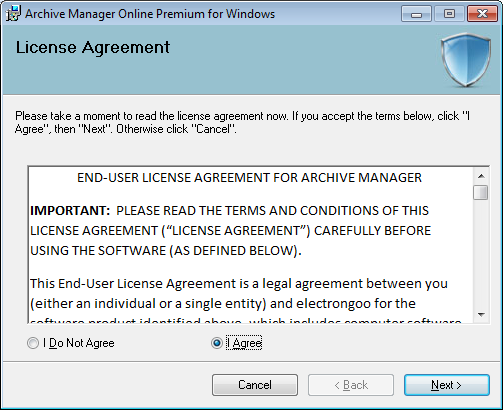
Task: Click the empty scrollbar track below the thumb
Action: (481, 253)
